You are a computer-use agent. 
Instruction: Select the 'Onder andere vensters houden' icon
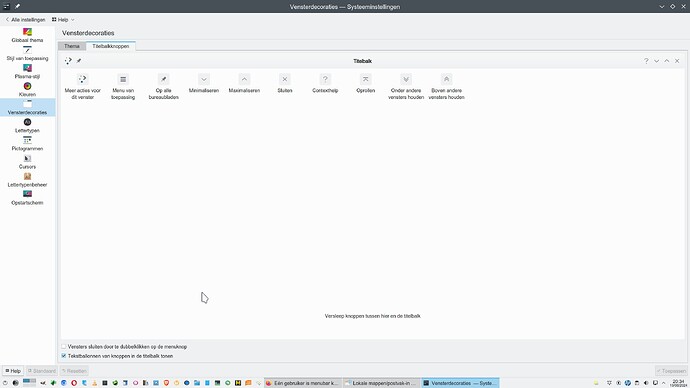click(406, 79)
